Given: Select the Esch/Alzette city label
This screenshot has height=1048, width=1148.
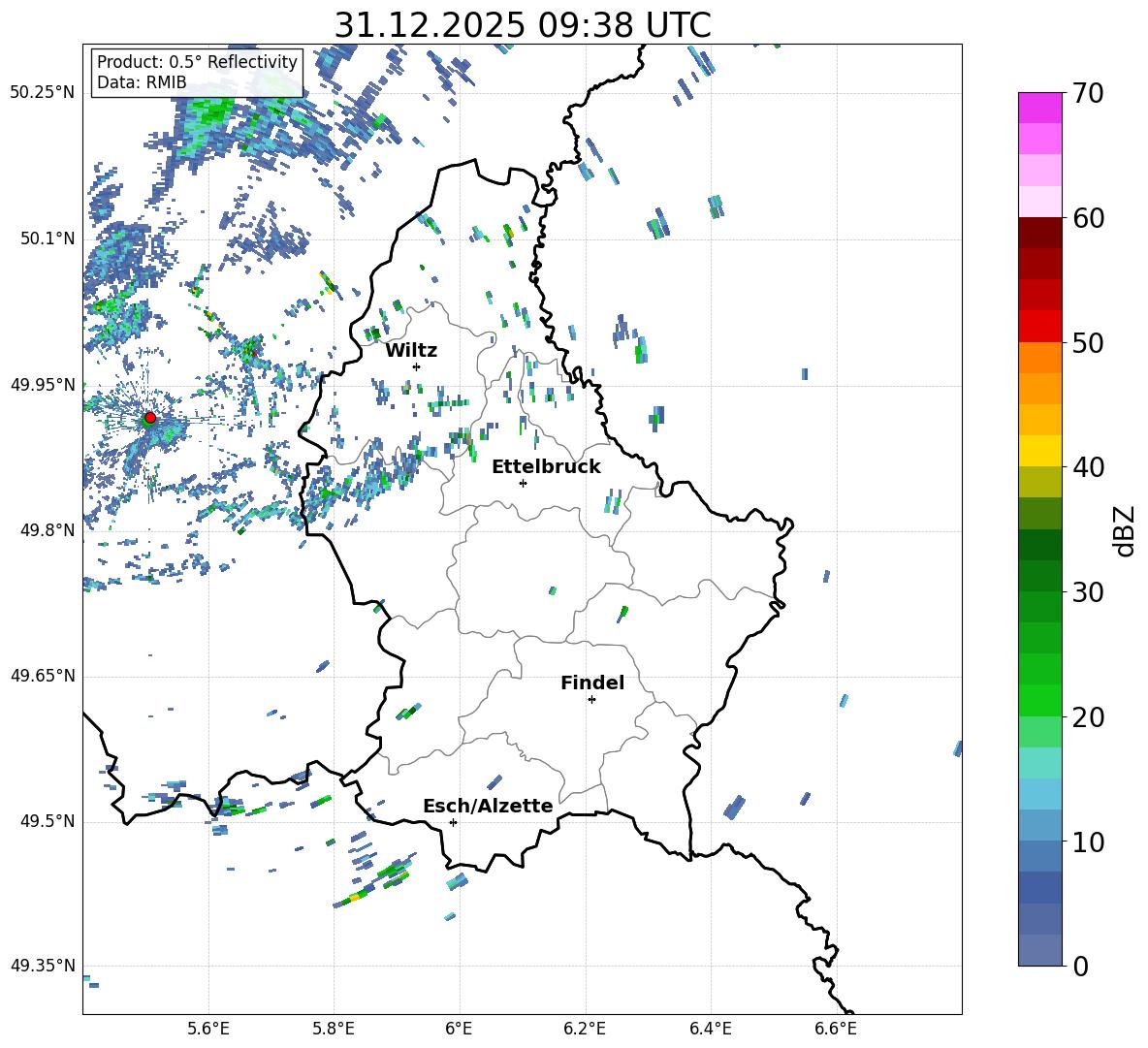Looking at the screenshot, I should (x=488, y=806).
